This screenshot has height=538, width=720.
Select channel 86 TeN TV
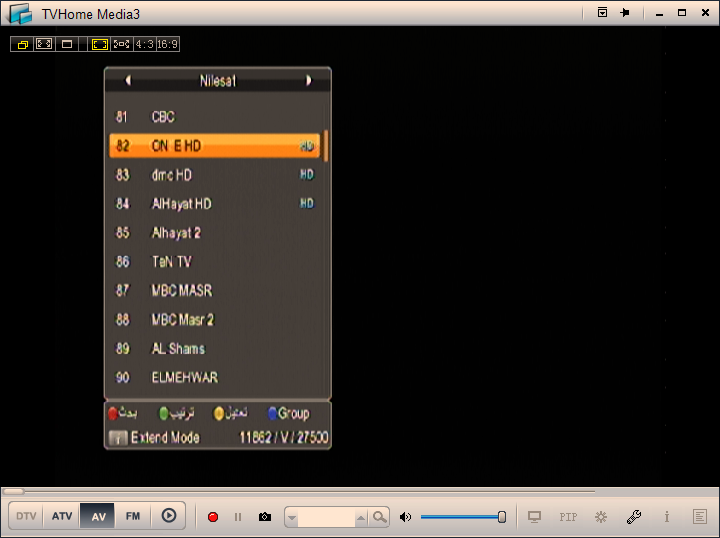(214, 261)
